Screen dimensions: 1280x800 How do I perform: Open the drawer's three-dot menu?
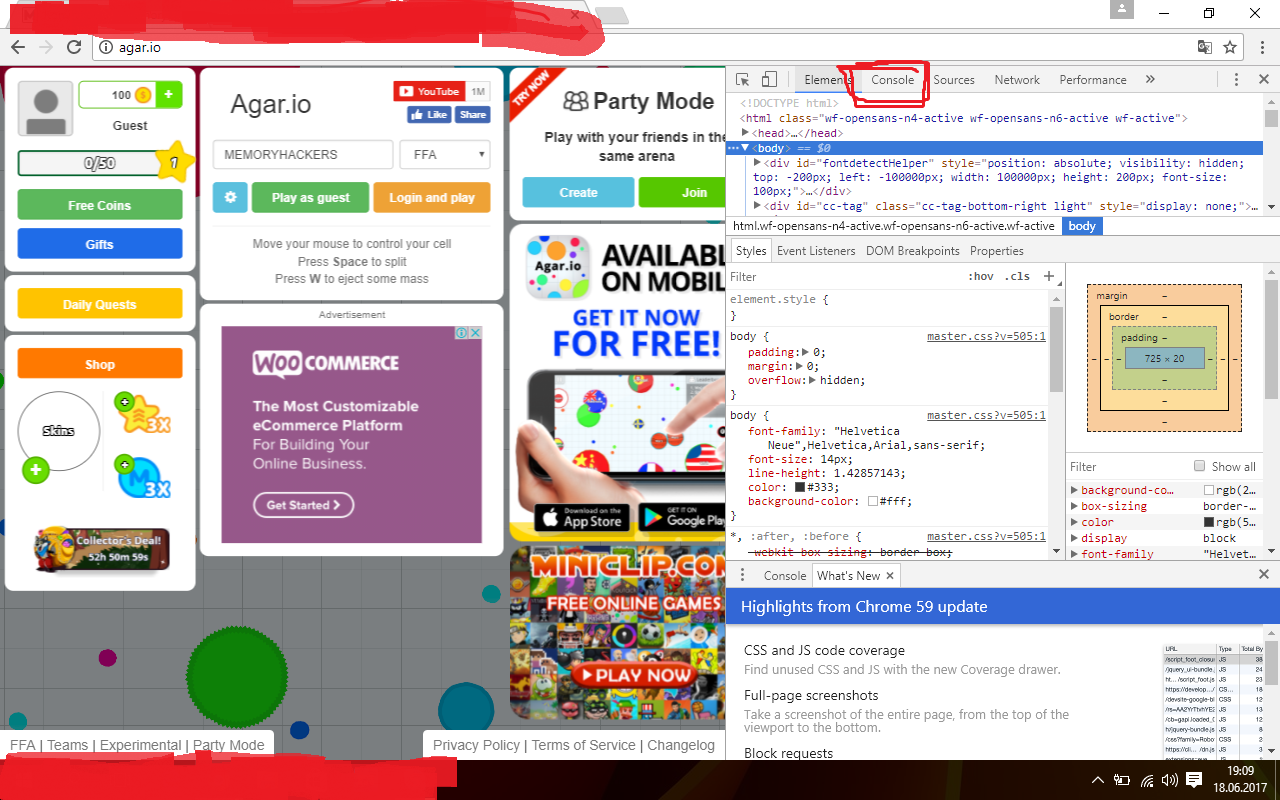[743, 575]
